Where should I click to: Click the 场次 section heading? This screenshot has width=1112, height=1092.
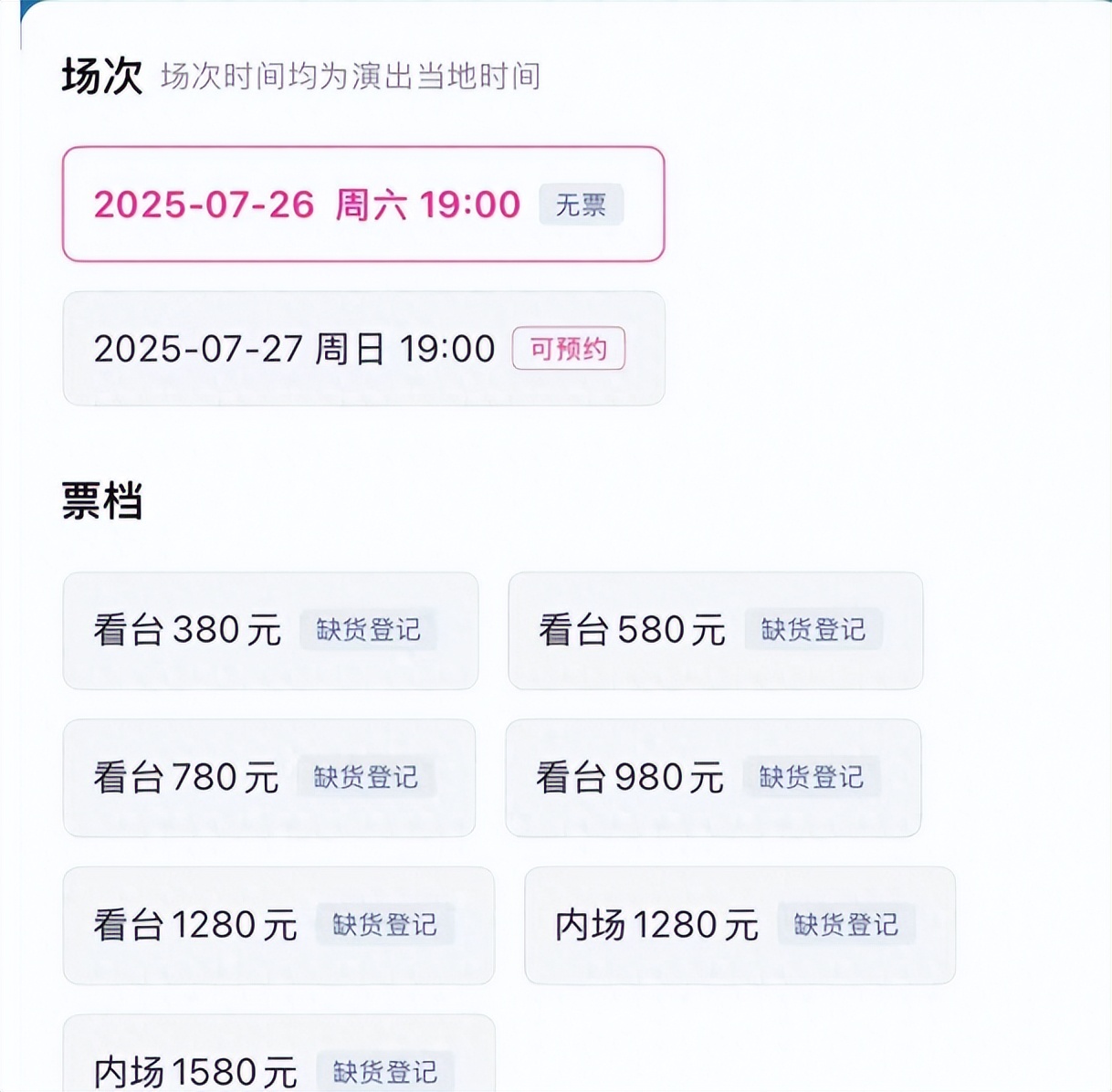pos(102,76)
